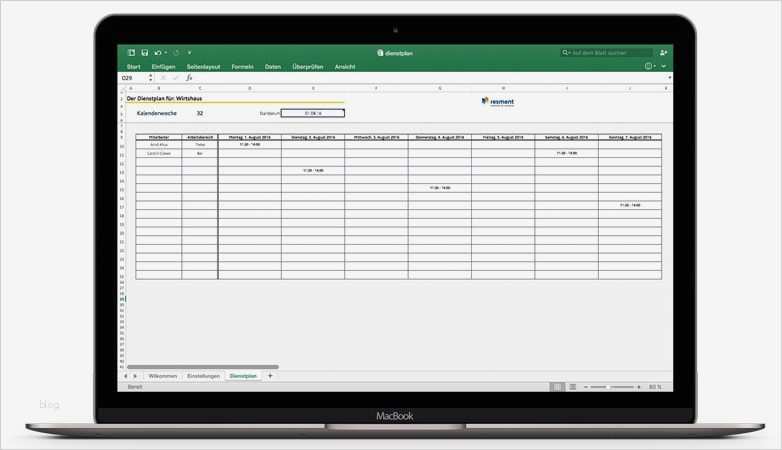Click the Save disk icon
The image size is (782, 450).
point(145,52)
